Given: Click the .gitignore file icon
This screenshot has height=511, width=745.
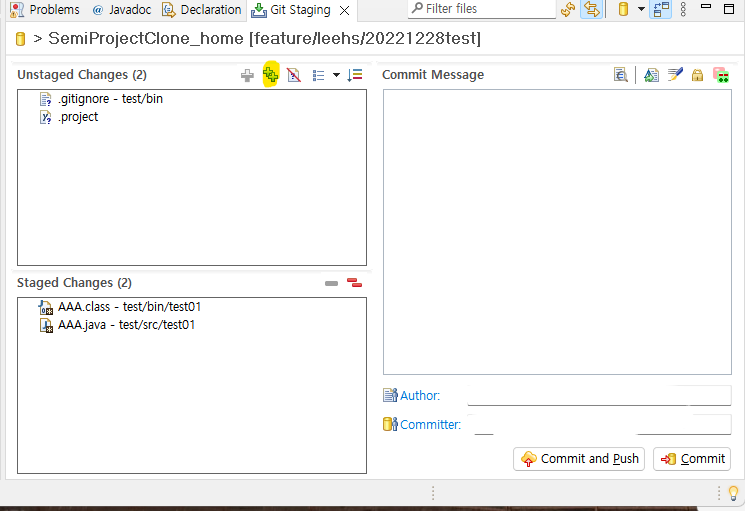Looking at the screenshot, I should tap(46, 99).
